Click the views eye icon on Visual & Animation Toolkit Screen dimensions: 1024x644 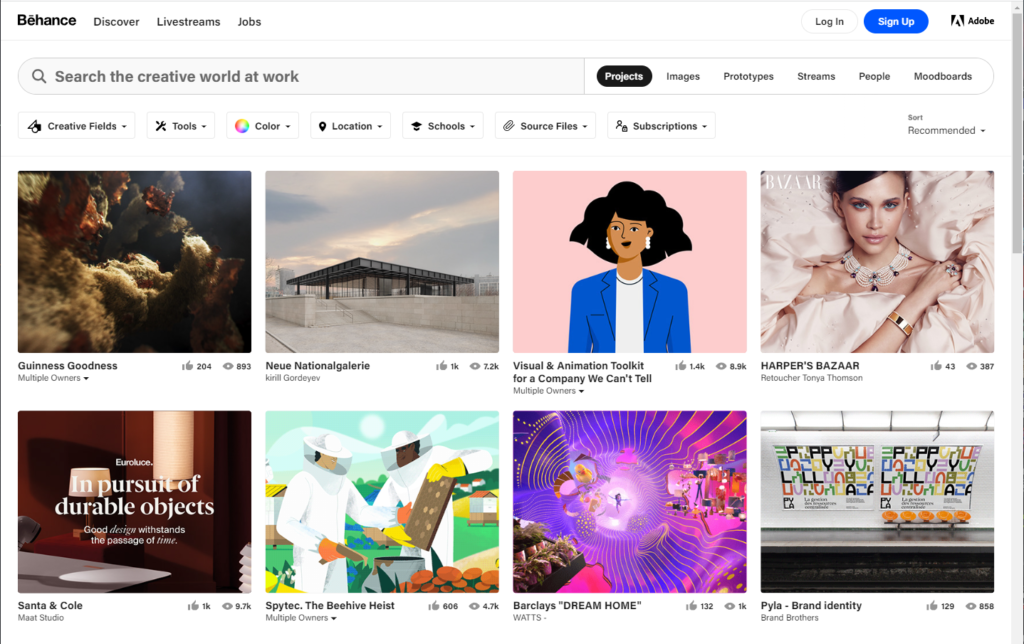[x=721, y=366]
